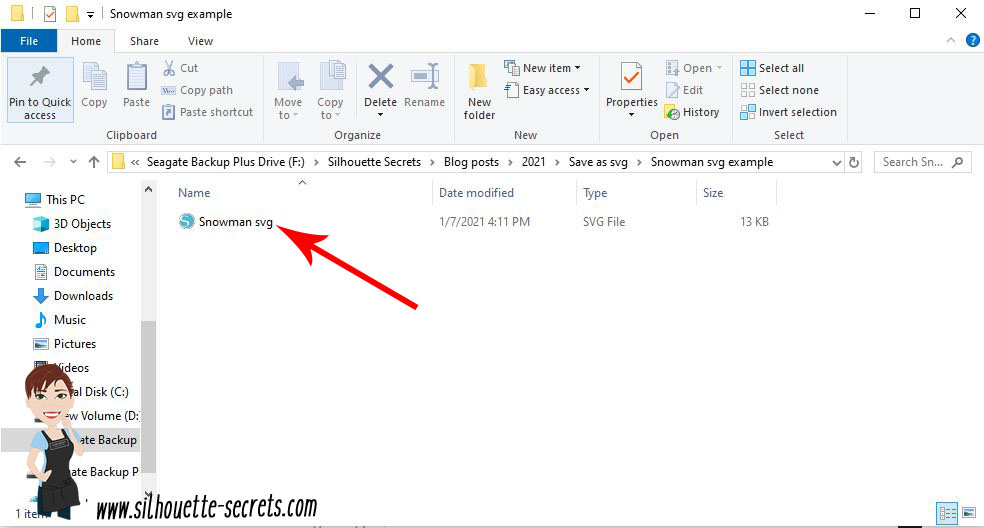984x528 pixels.
Task: Switch to the View ribbon tab
Action: [200, 41]
